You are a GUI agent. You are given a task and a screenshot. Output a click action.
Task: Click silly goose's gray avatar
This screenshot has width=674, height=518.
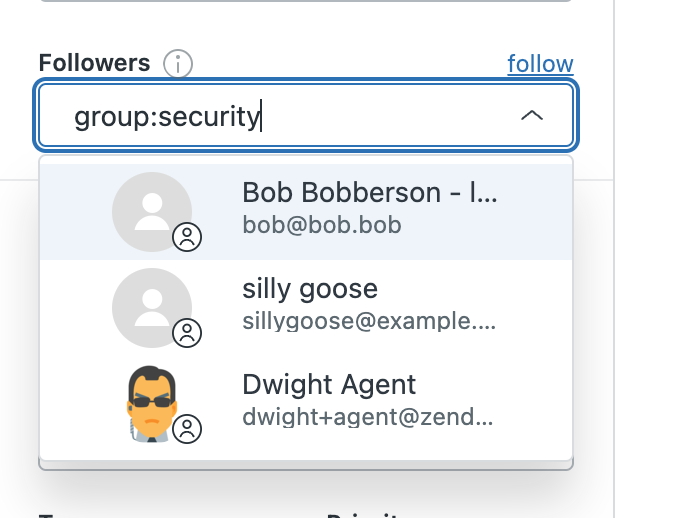coord(150,304)
